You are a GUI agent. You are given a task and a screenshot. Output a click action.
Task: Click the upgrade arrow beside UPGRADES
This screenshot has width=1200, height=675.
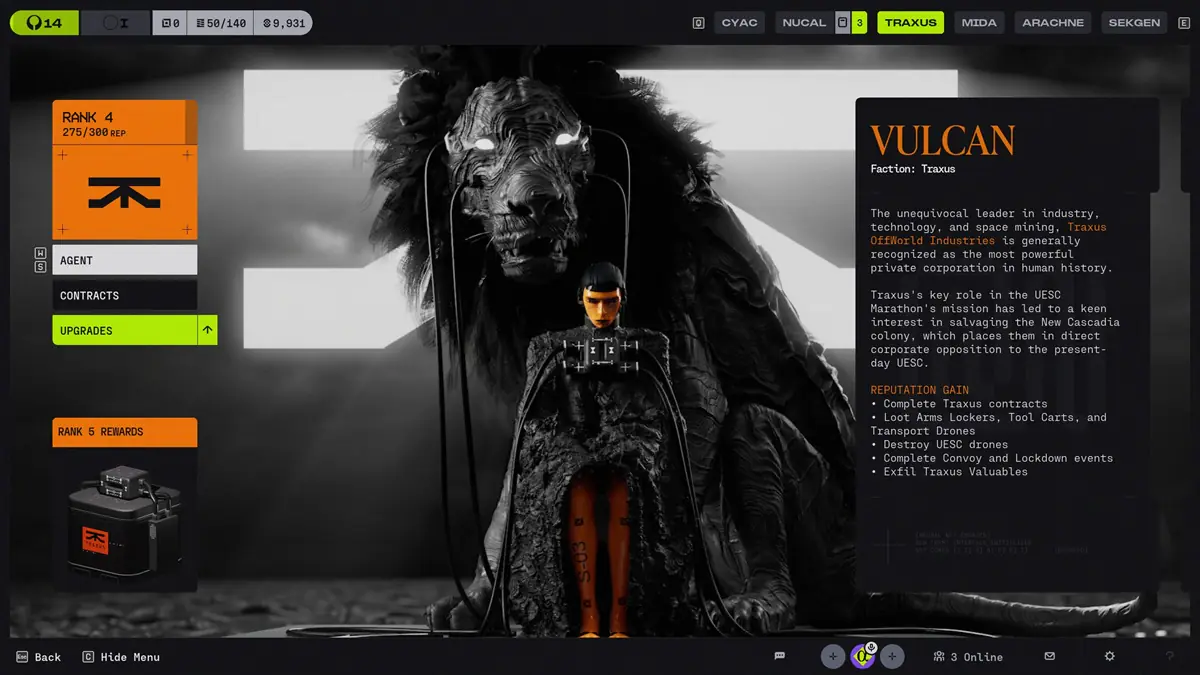point(207,330)
